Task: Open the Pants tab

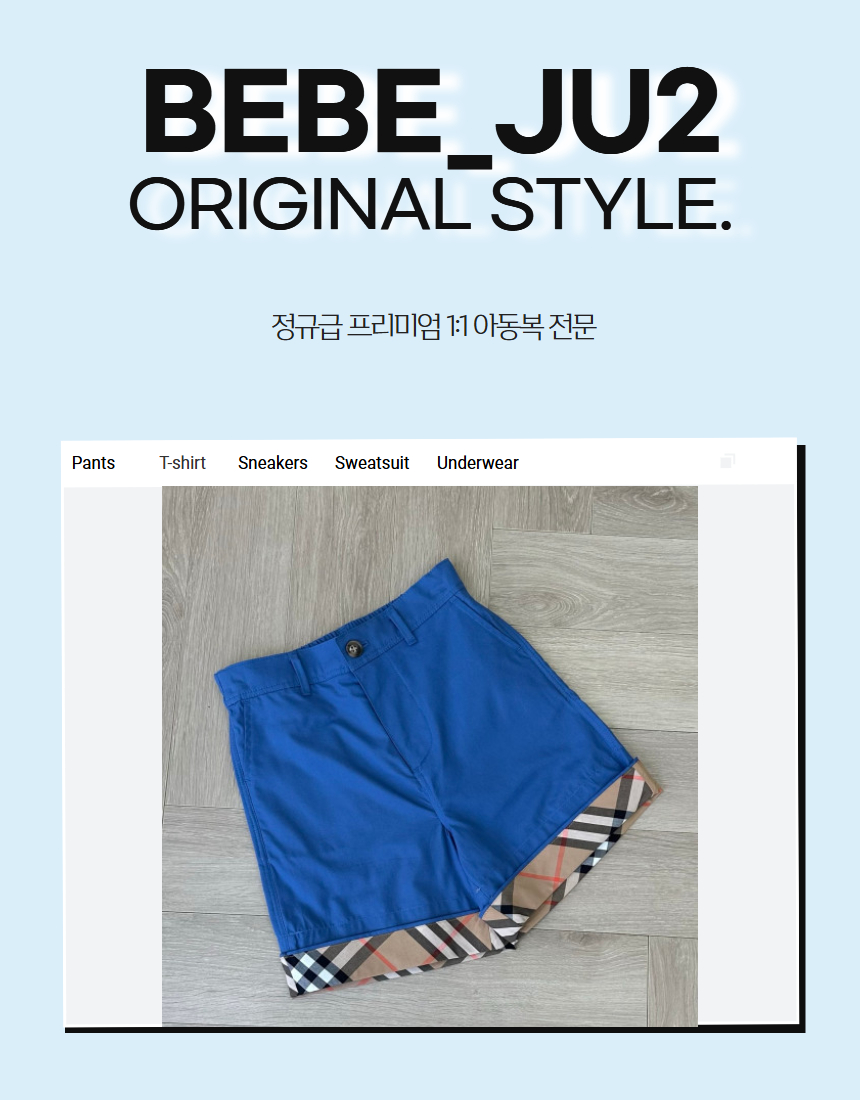Action: coord(93,463)
